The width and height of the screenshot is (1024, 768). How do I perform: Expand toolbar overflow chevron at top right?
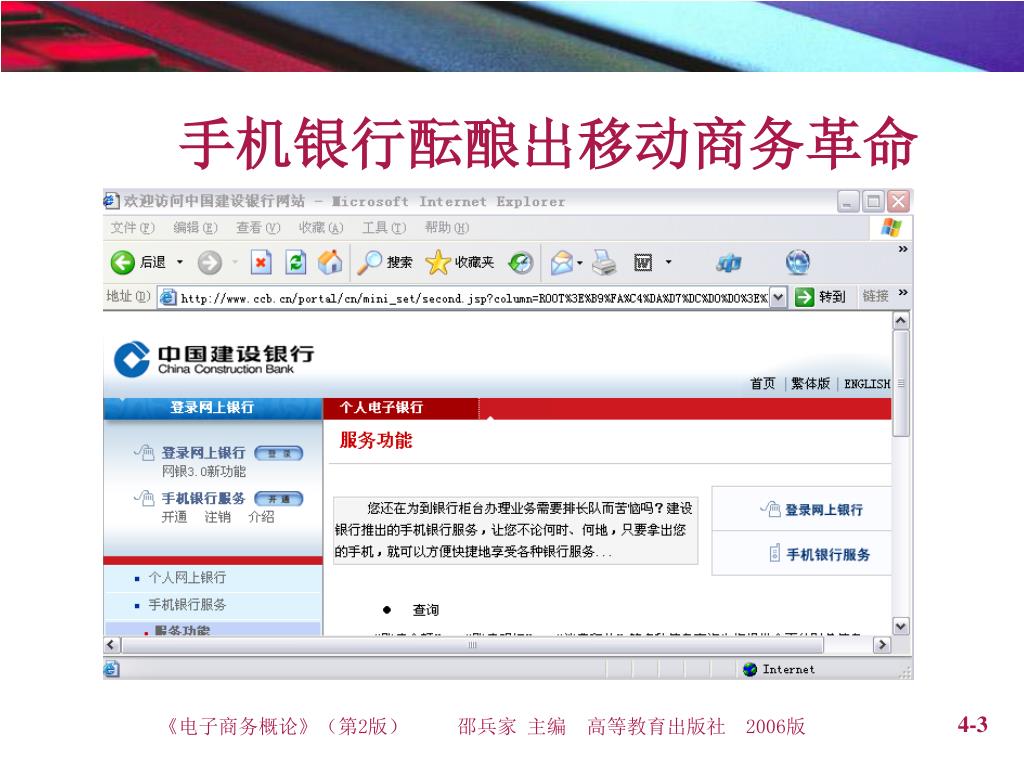click(903, 249)
